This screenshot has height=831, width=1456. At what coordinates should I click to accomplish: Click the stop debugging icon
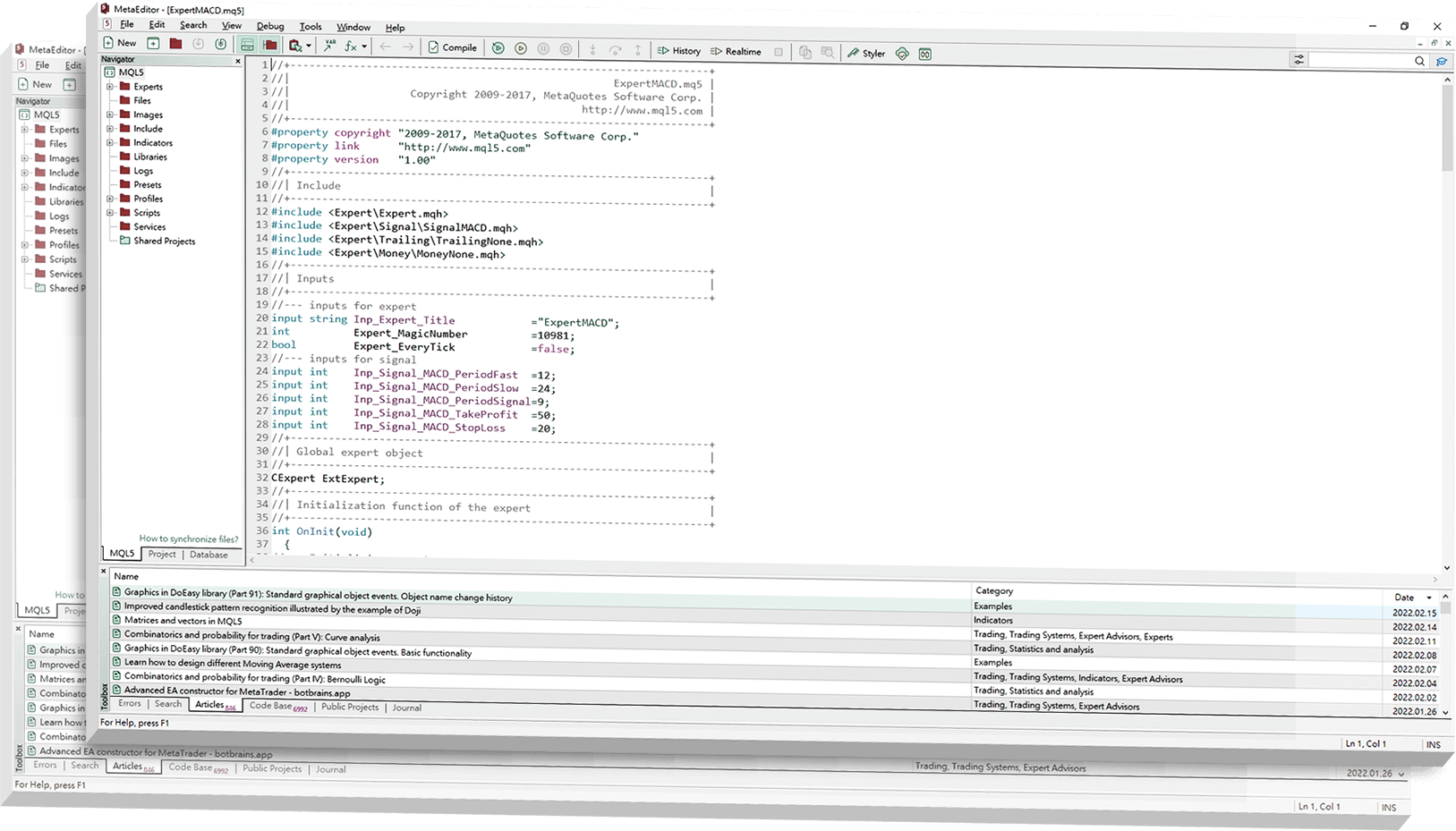coord(566,49)
